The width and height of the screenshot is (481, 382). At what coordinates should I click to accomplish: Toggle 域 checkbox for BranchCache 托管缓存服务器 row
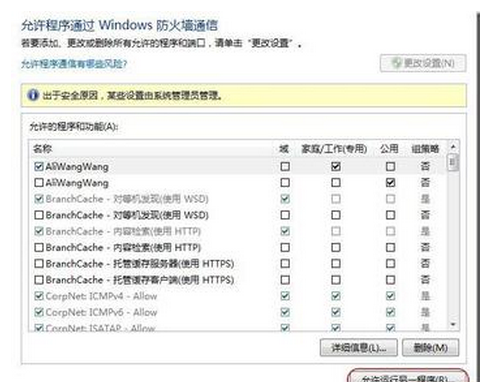285,264
